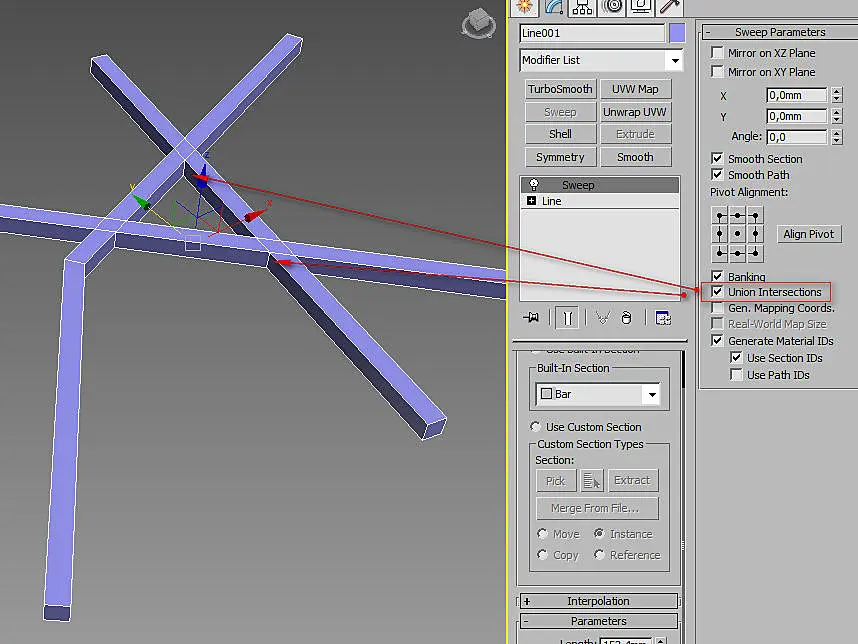Click the Angle spinner arrows
Screen dimensions: 858x644
[x=837, y=137]
